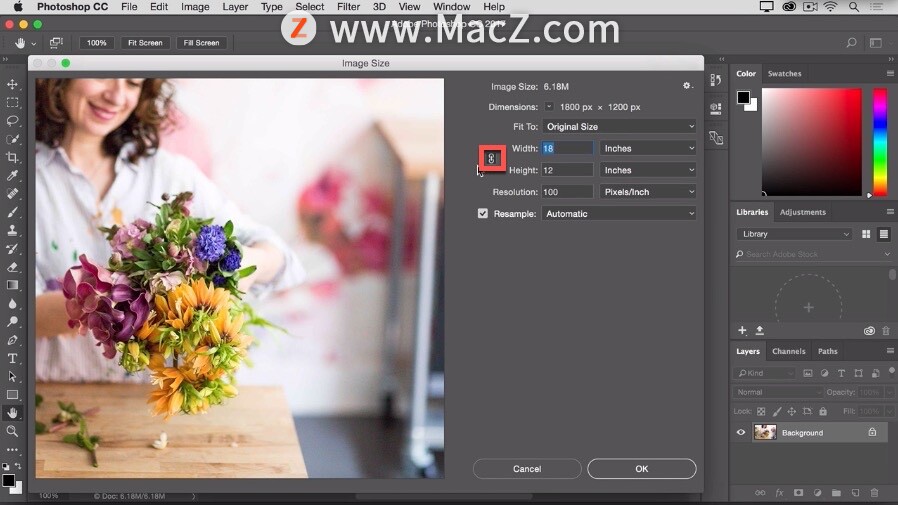Open the Library selection dropdown
This screenshot has height=505, width=898.
tap(794, 234)
